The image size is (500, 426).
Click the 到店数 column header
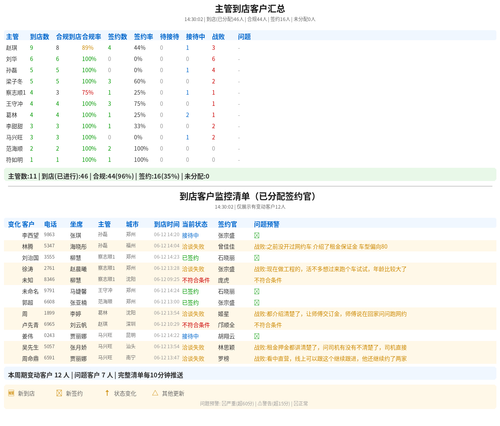pos(39,37)
